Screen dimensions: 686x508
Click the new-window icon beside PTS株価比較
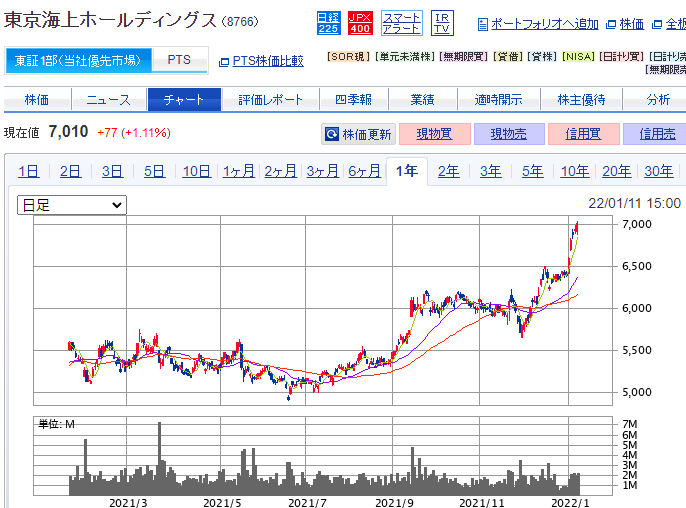pos(224,62)
